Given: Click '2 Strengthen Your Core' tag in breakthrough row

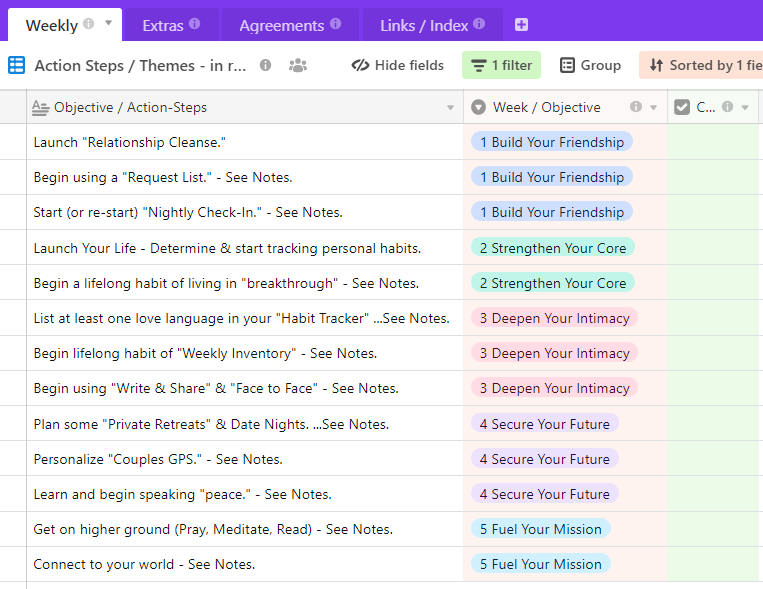Looking at the screenshot, I should coord(553,283).
